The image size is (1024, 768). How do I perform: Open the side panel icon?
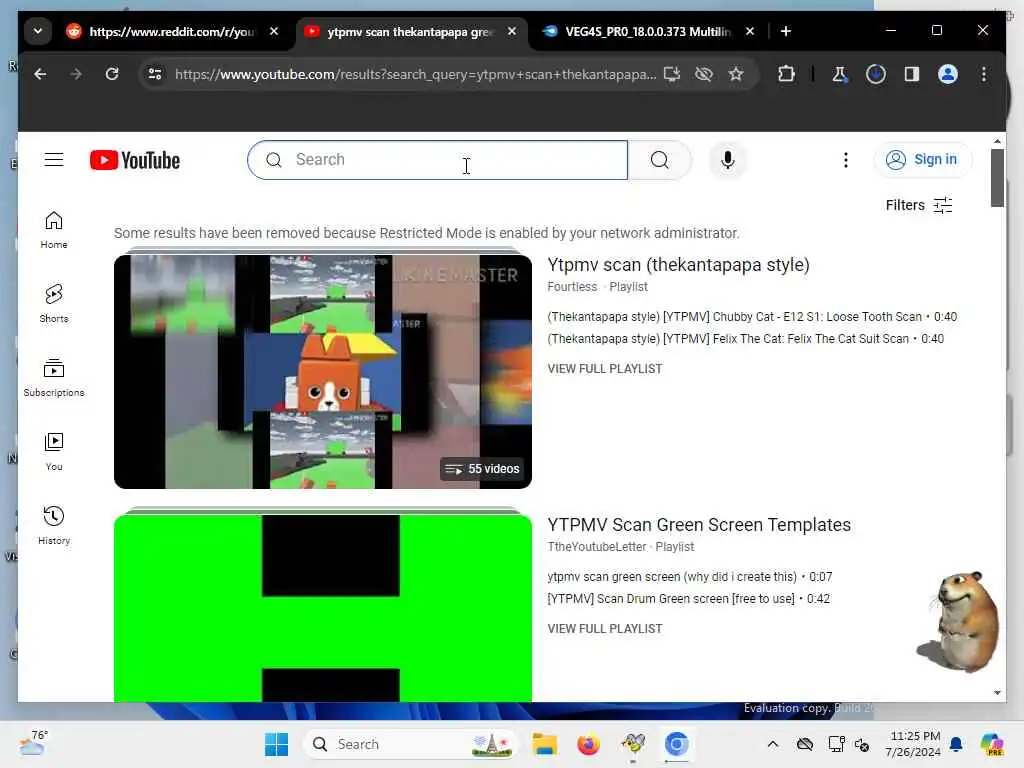coord(912,74)
